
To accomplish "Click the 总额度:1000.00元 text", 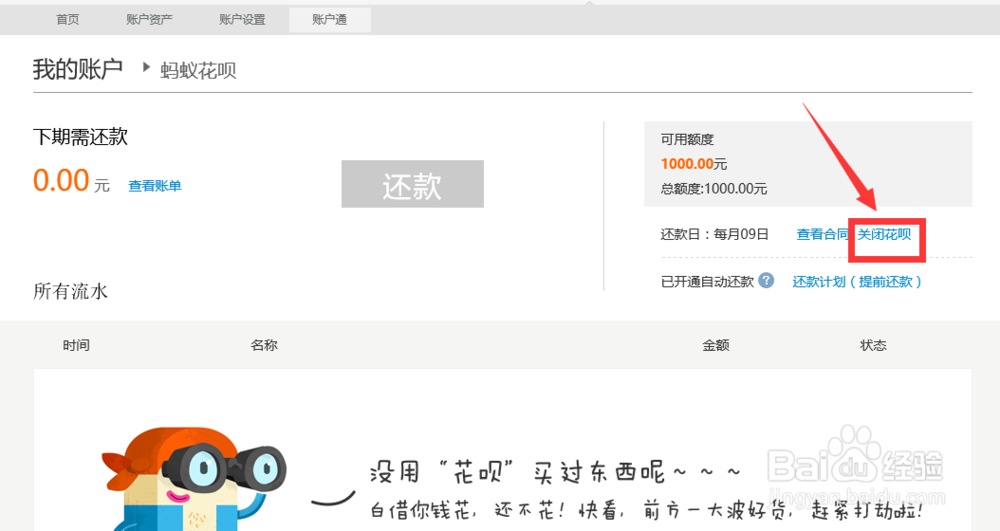I will pos(714,189).
